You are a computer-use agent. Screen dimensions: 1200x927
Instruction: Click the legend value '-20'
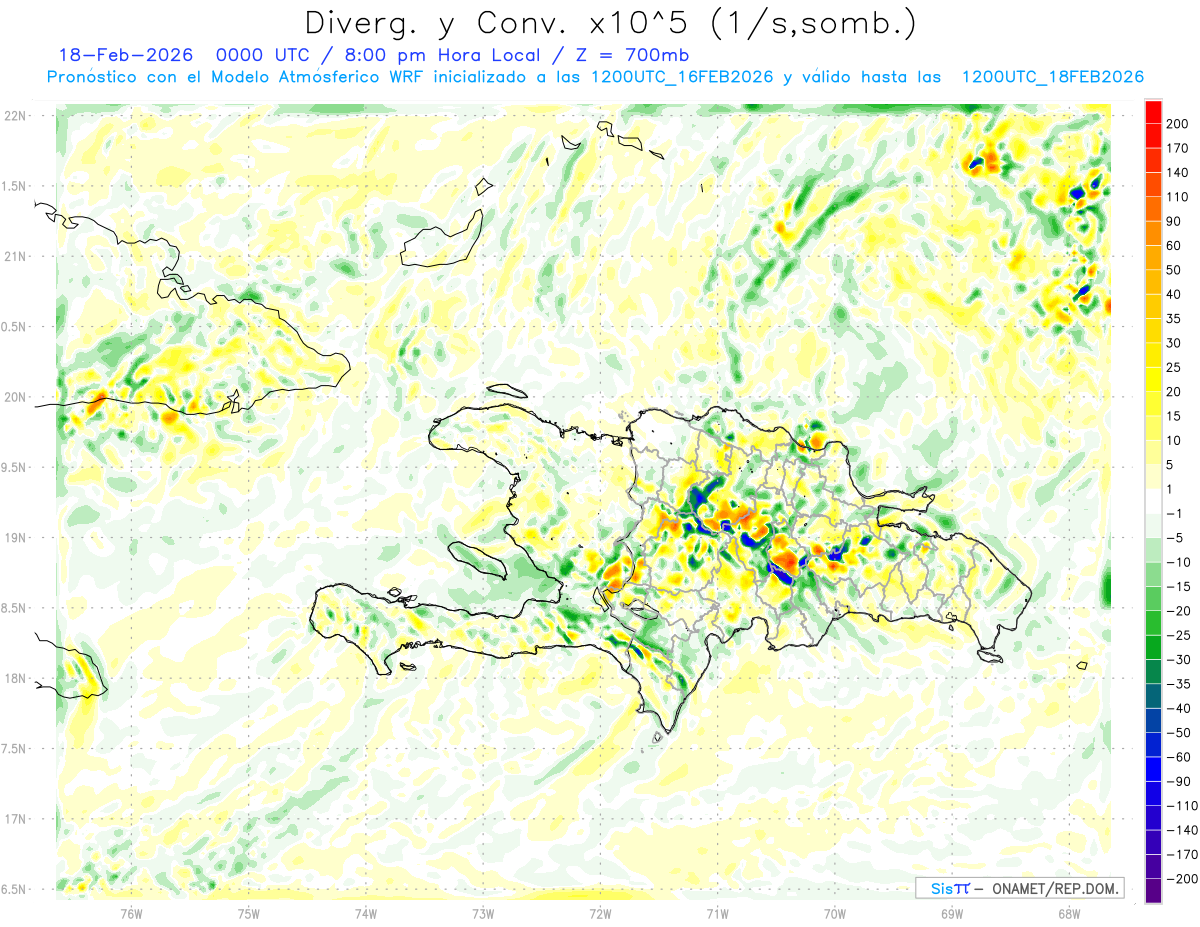[x=1180, y=610]
